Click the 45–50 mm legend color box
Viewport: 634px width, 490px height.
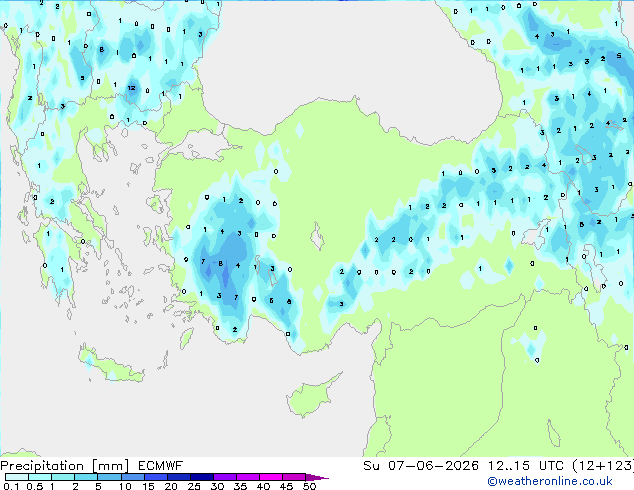(294, 477)
